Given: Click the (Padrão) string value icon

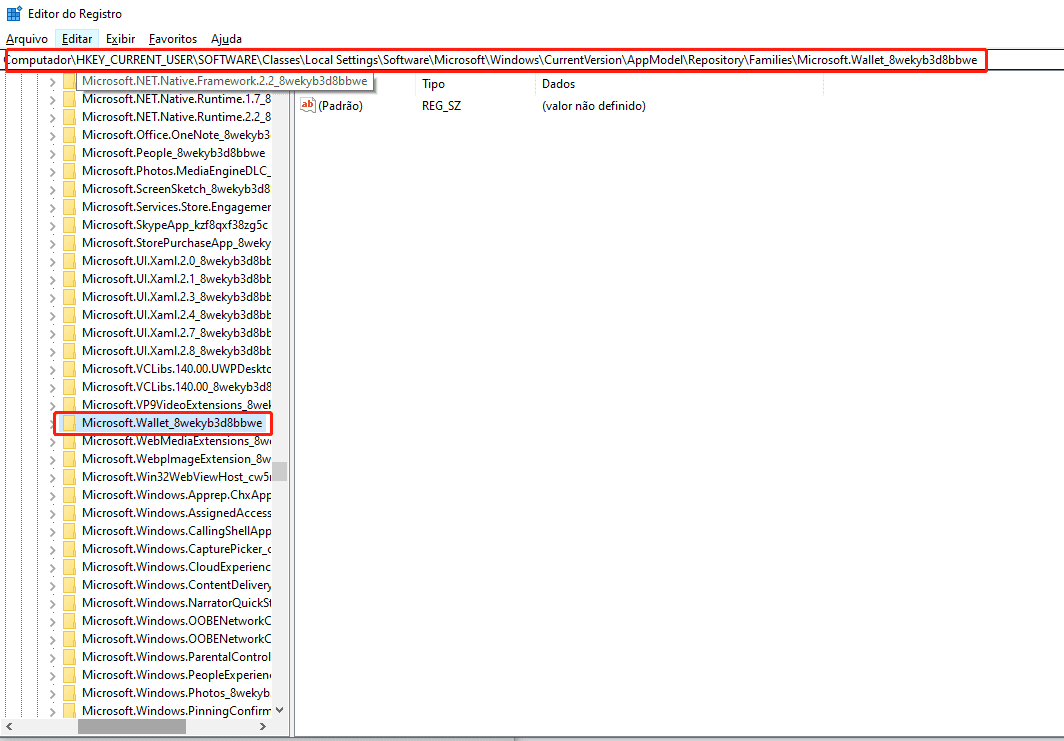Looking at the screenshot, I should (308, 105).
